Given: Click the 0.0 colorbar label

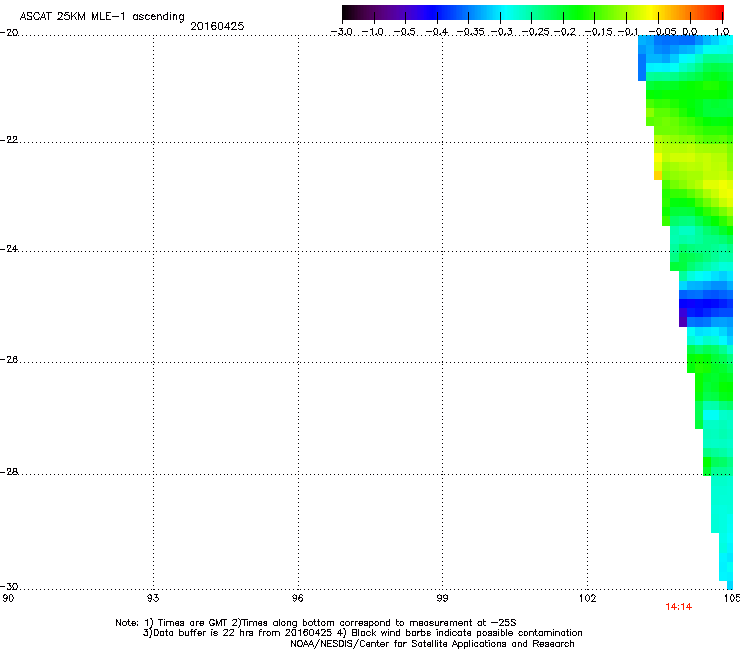Looking at the screenshot, I should (x=690, y=32).
